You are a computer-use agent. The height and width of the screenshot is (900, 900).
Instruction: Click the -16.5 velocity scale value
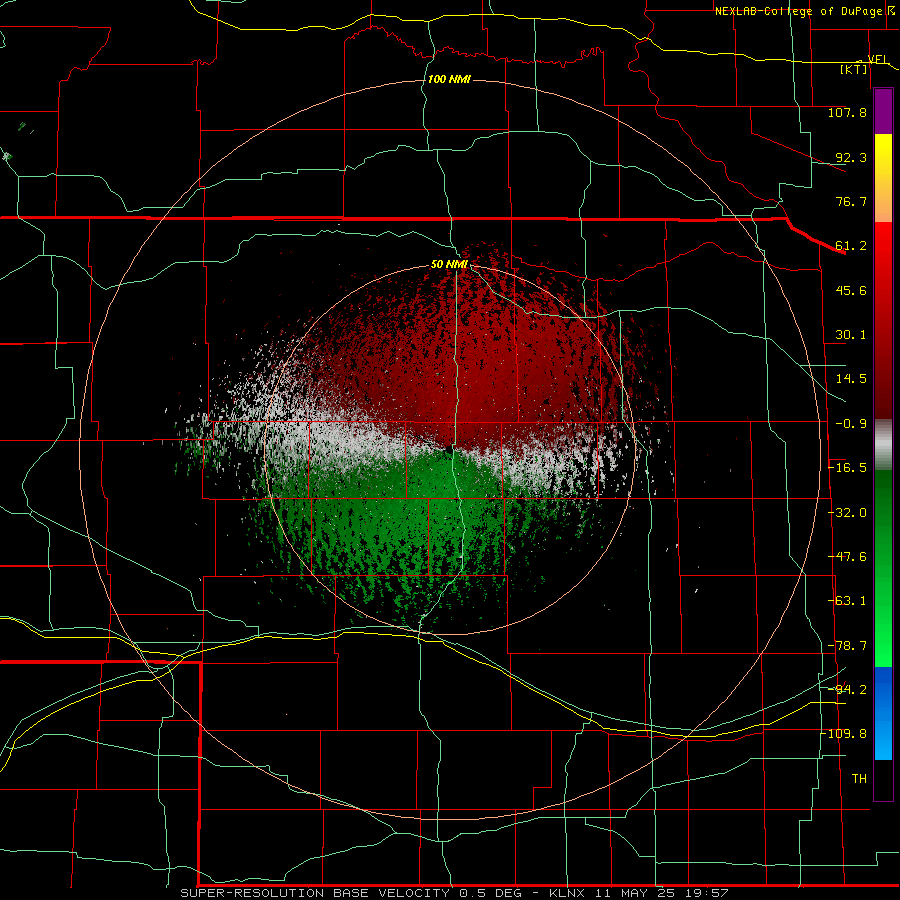coord(847,468)
